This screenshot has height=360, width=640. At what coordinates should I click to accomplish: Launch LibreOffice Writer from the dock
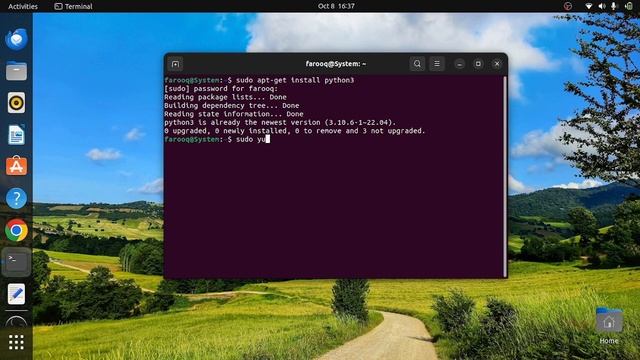pos(16,134)
